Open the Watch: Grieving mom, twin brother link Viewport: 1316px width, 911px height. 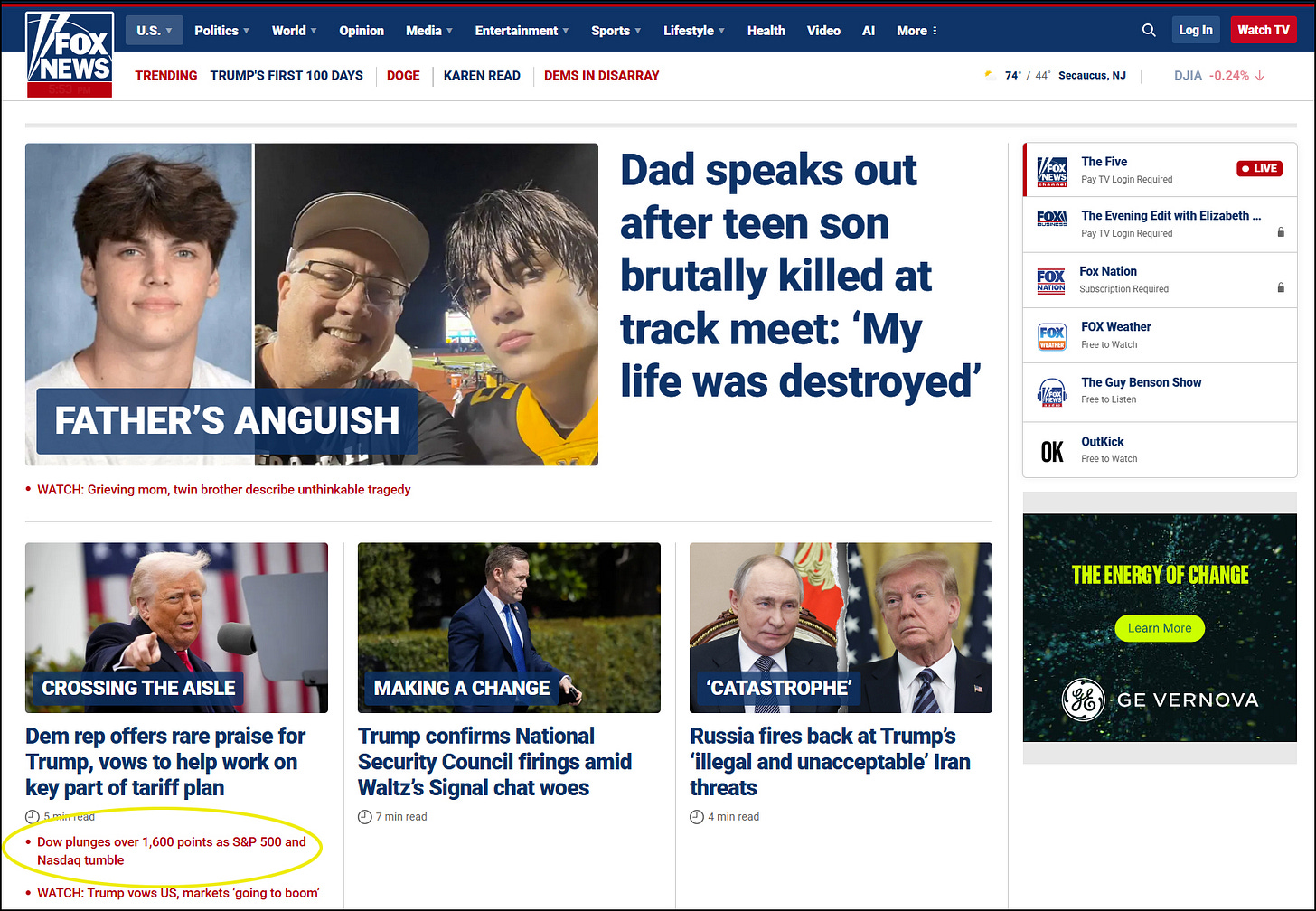tap(223, 490)
